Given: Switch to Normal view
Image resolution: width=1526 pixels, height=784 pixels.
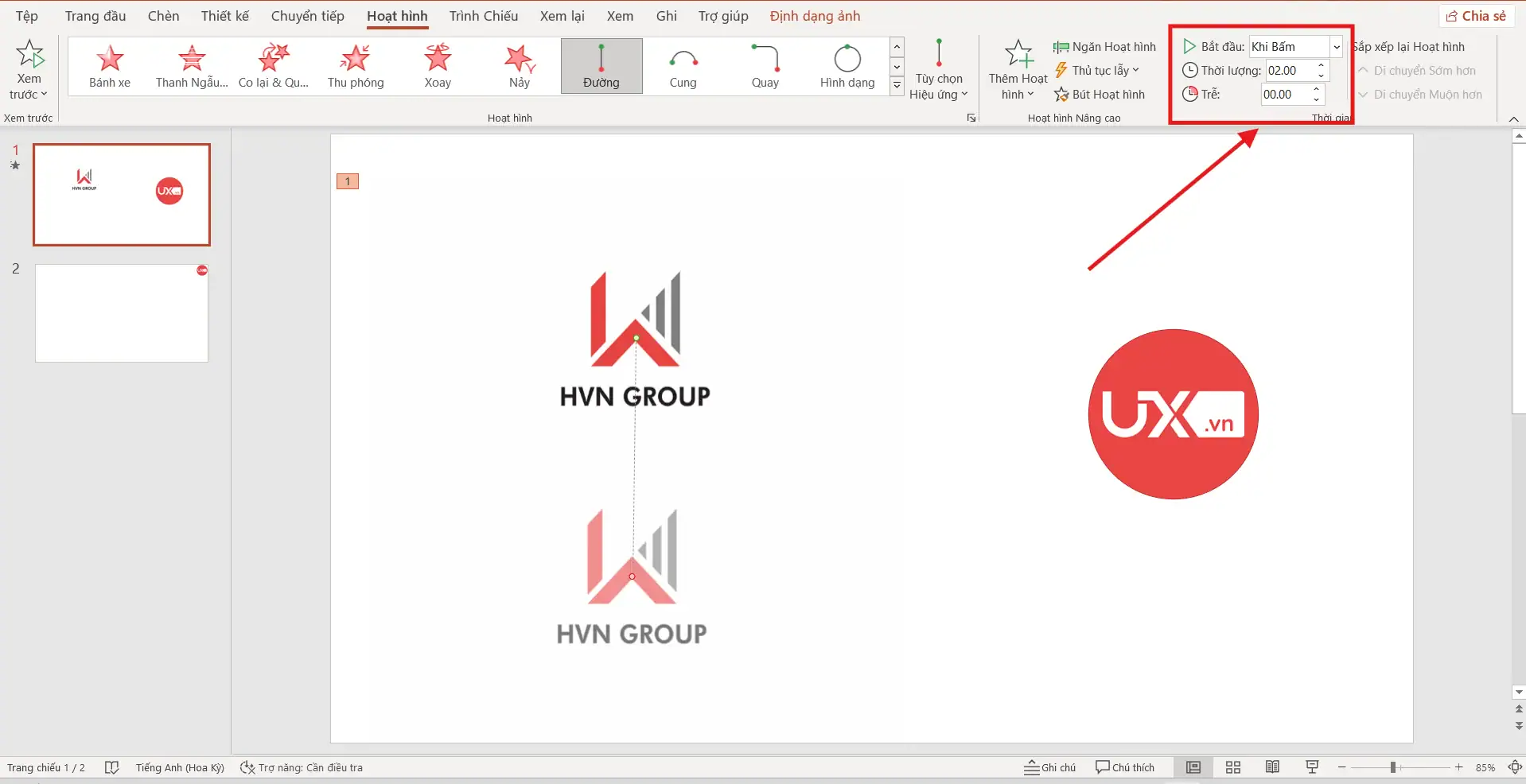Looking at the screenshot, I should click(x=1193, y=767).
